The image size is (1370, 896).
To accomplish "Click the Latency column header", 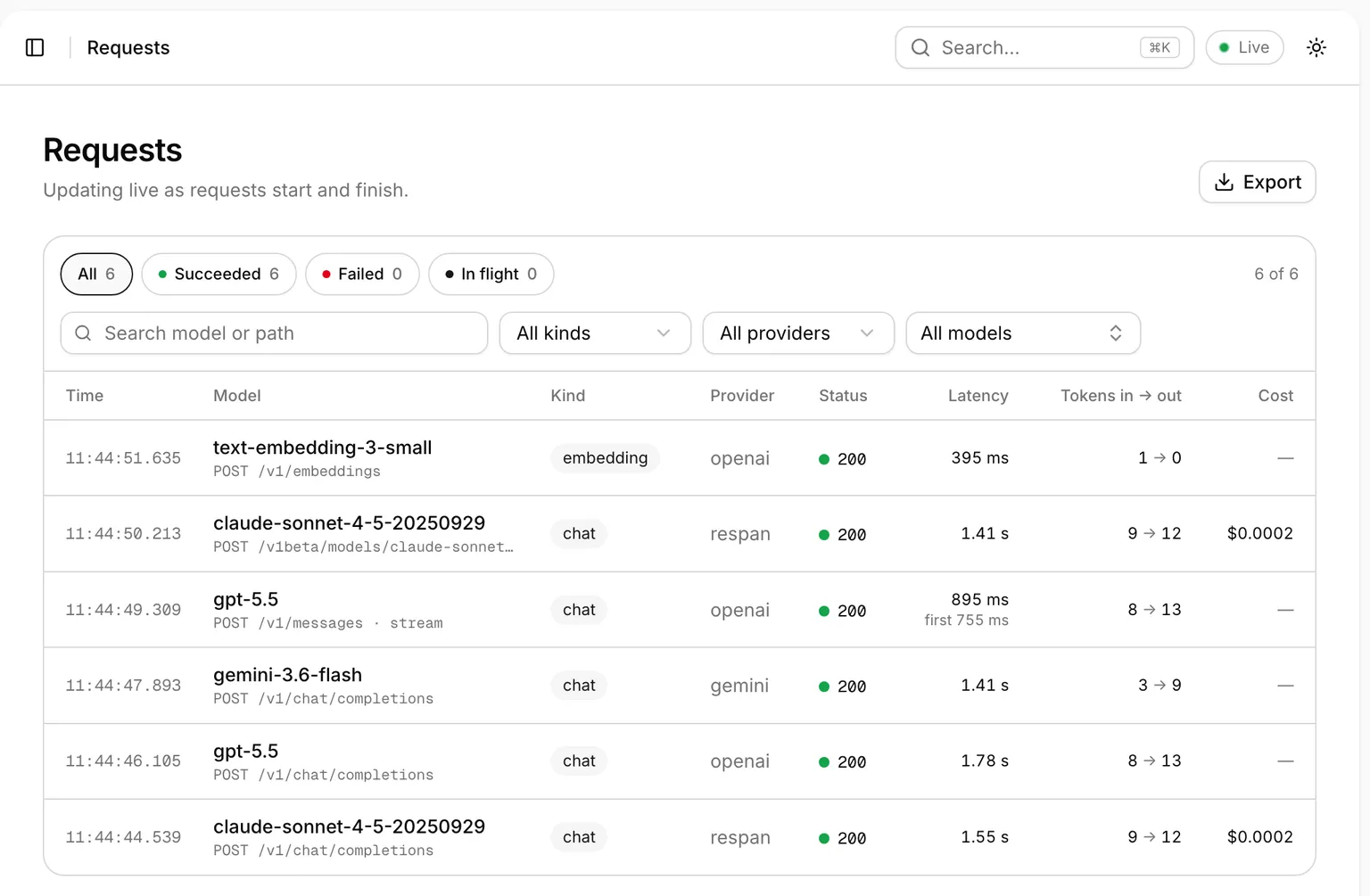I will pos(978,396).
